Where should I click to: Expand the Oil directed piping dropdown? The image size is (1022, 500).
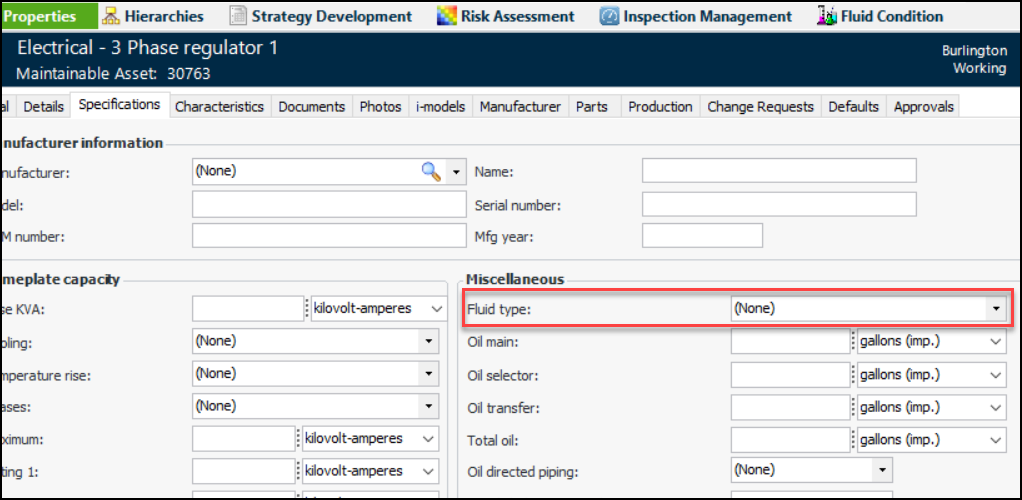click(x=881, y=470)
